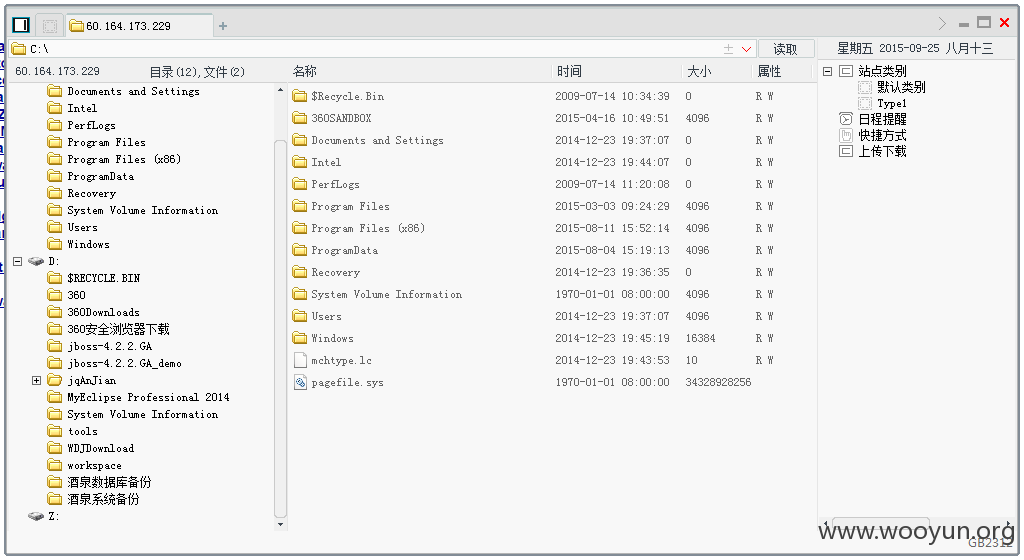
Task: Select ProgramData folder in the file list
Action: click(344, 251)
